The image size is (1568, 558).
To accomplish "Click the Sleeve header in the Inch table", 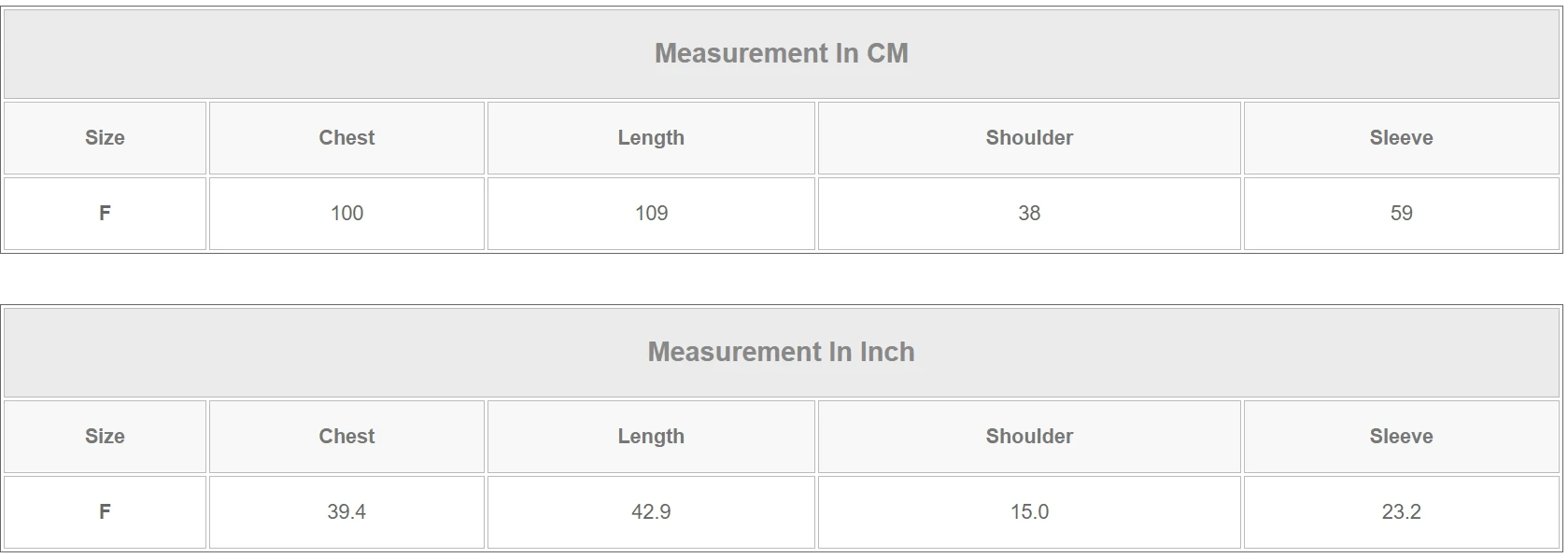I will pos(1401,437).
